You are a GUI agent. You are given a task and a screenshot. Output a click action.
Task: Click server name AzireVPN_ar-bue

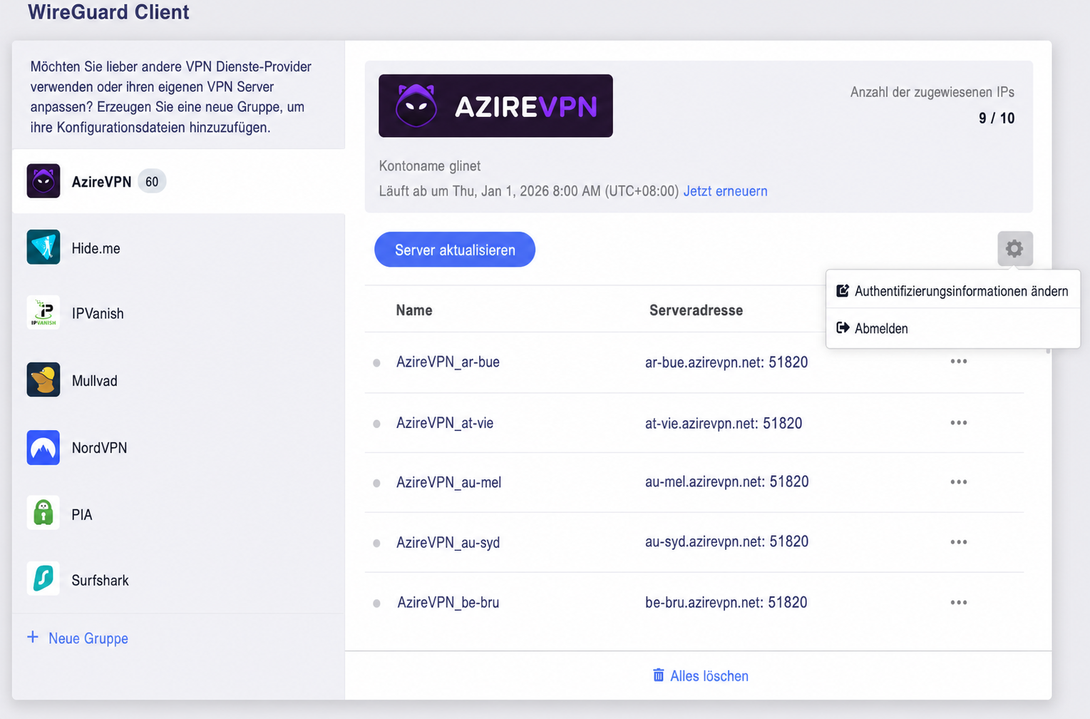point(448,362)
